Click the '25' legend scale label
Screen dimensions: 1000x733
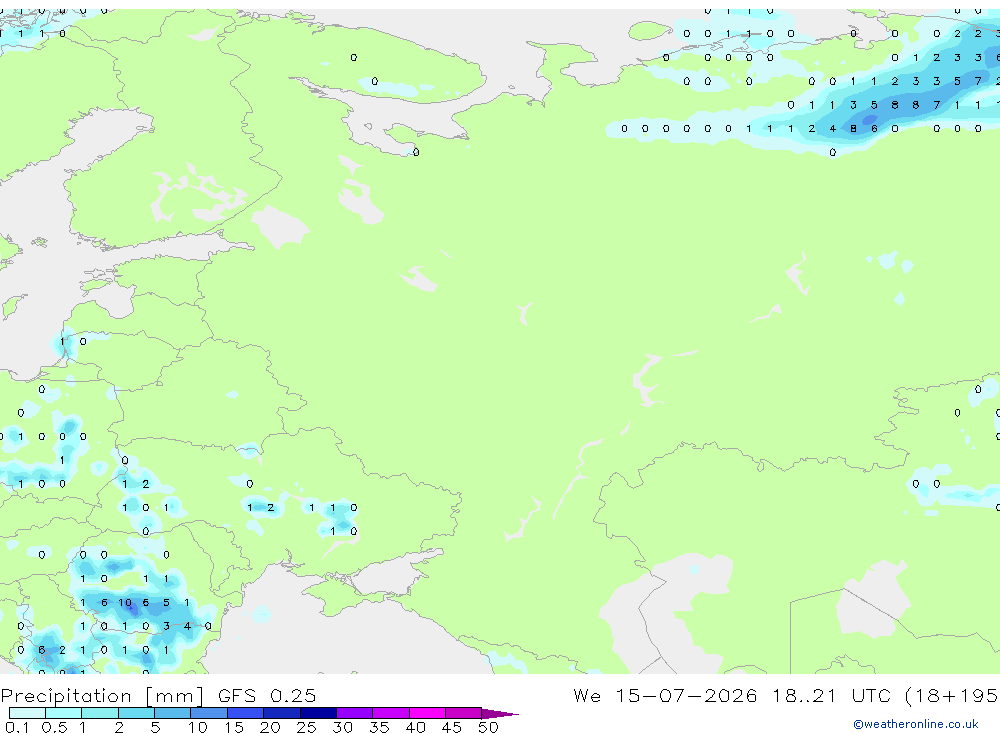[x=306, y=727]
